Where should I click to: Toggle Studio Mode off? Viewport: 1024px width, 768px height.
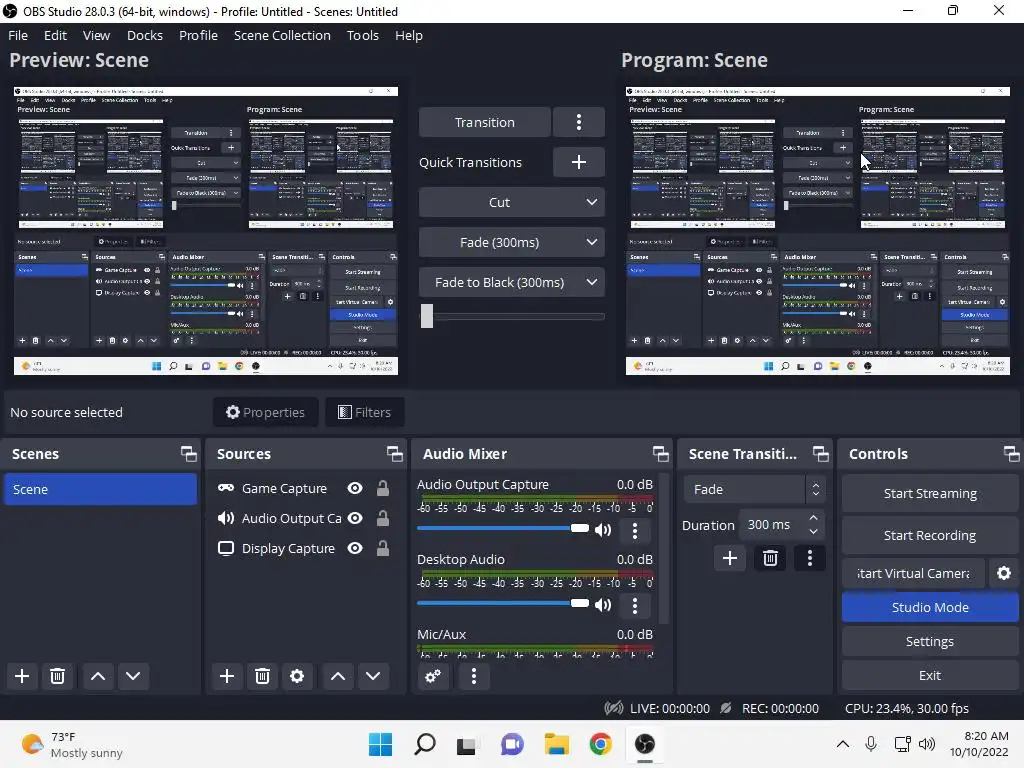click(930, 607)
